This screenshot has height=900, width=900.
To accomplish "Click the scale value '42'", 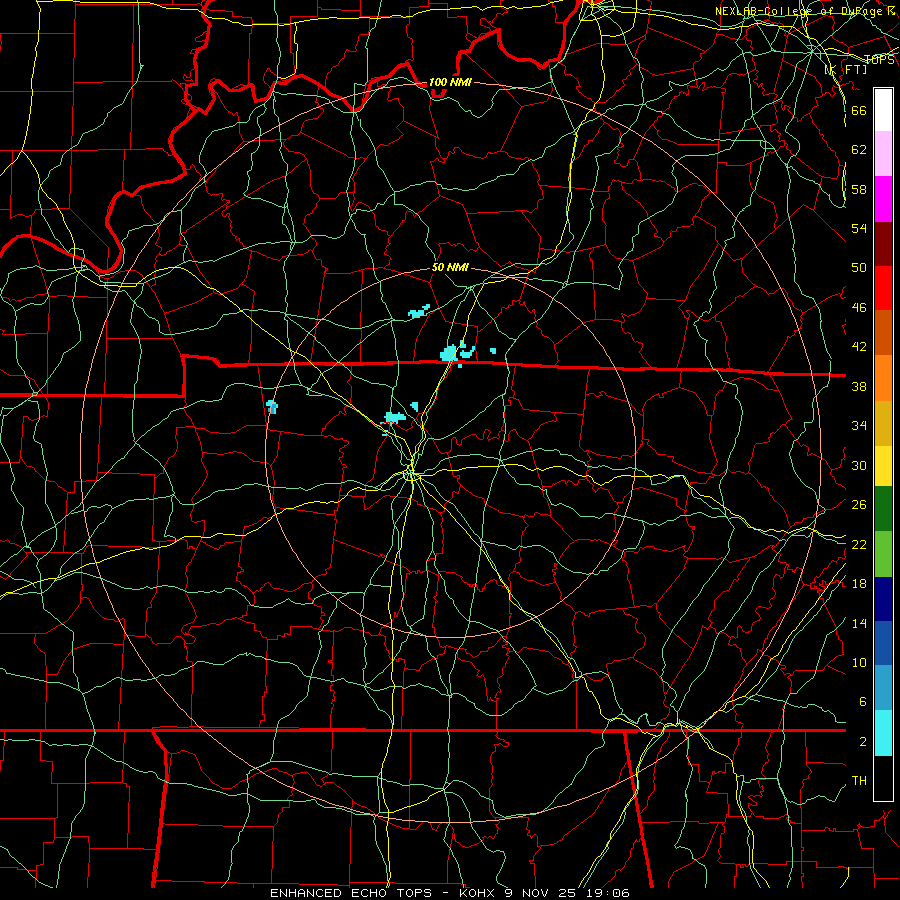I will click(x=859, y=347).
